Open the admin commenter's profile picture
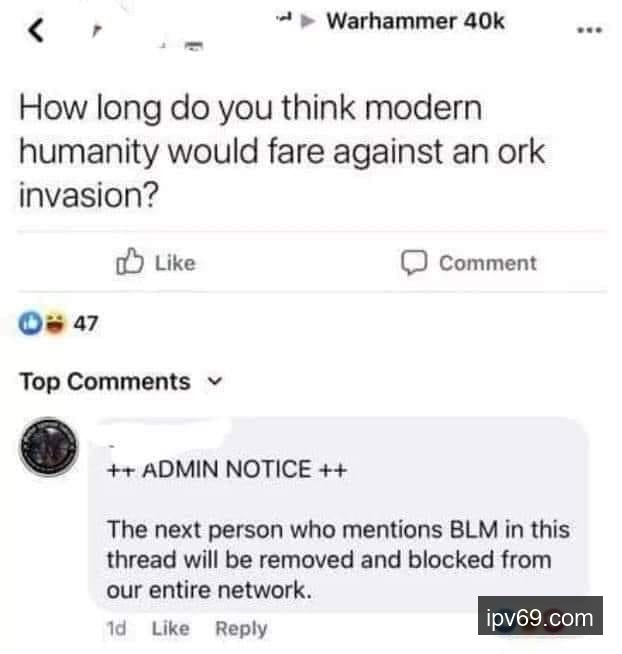Viewport: 622px width, 654px height. [49, 447]
